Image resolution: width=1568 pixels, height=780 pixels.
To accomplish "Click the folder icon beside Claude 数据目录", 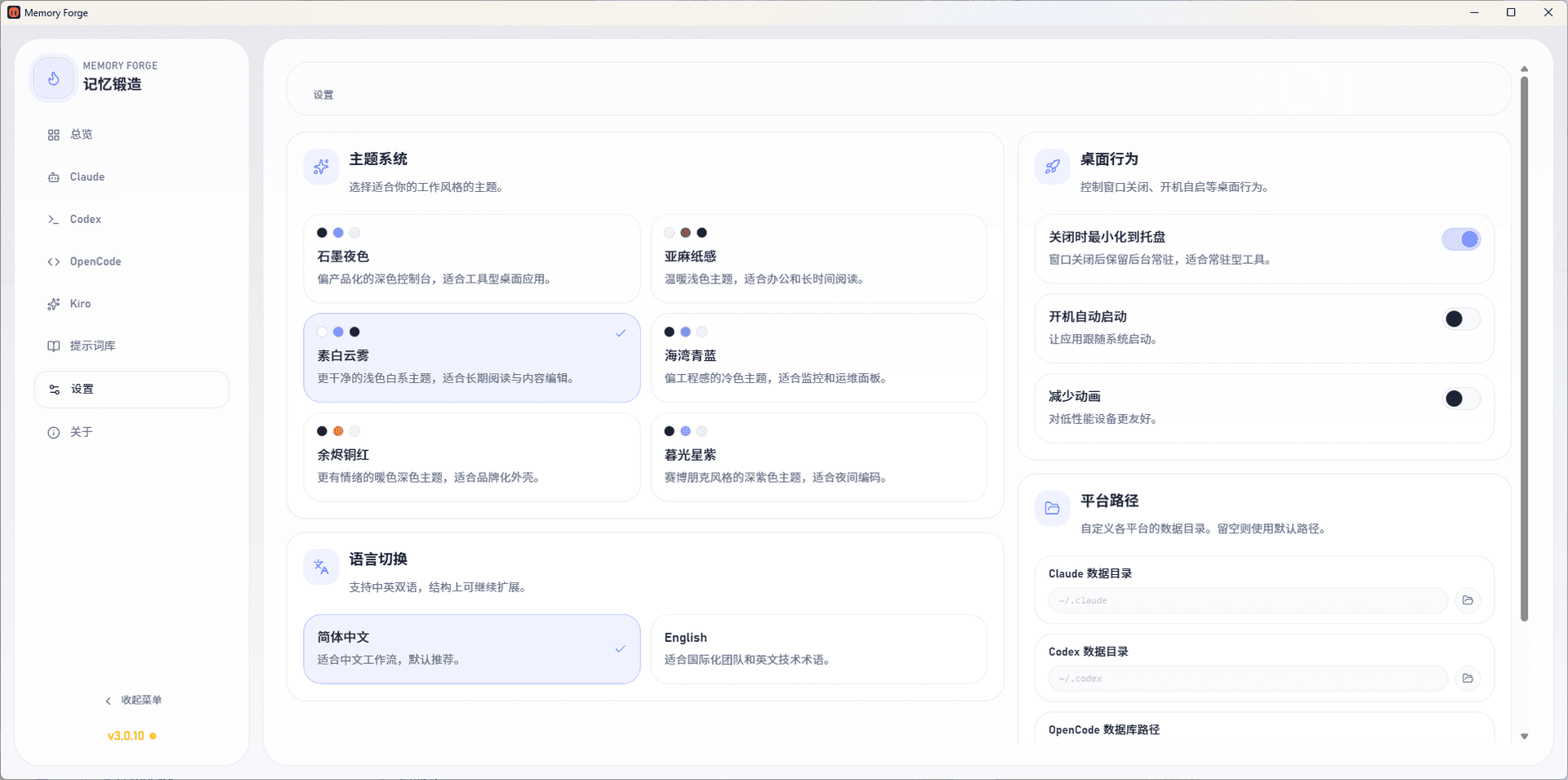I will tap(1468, 599).
